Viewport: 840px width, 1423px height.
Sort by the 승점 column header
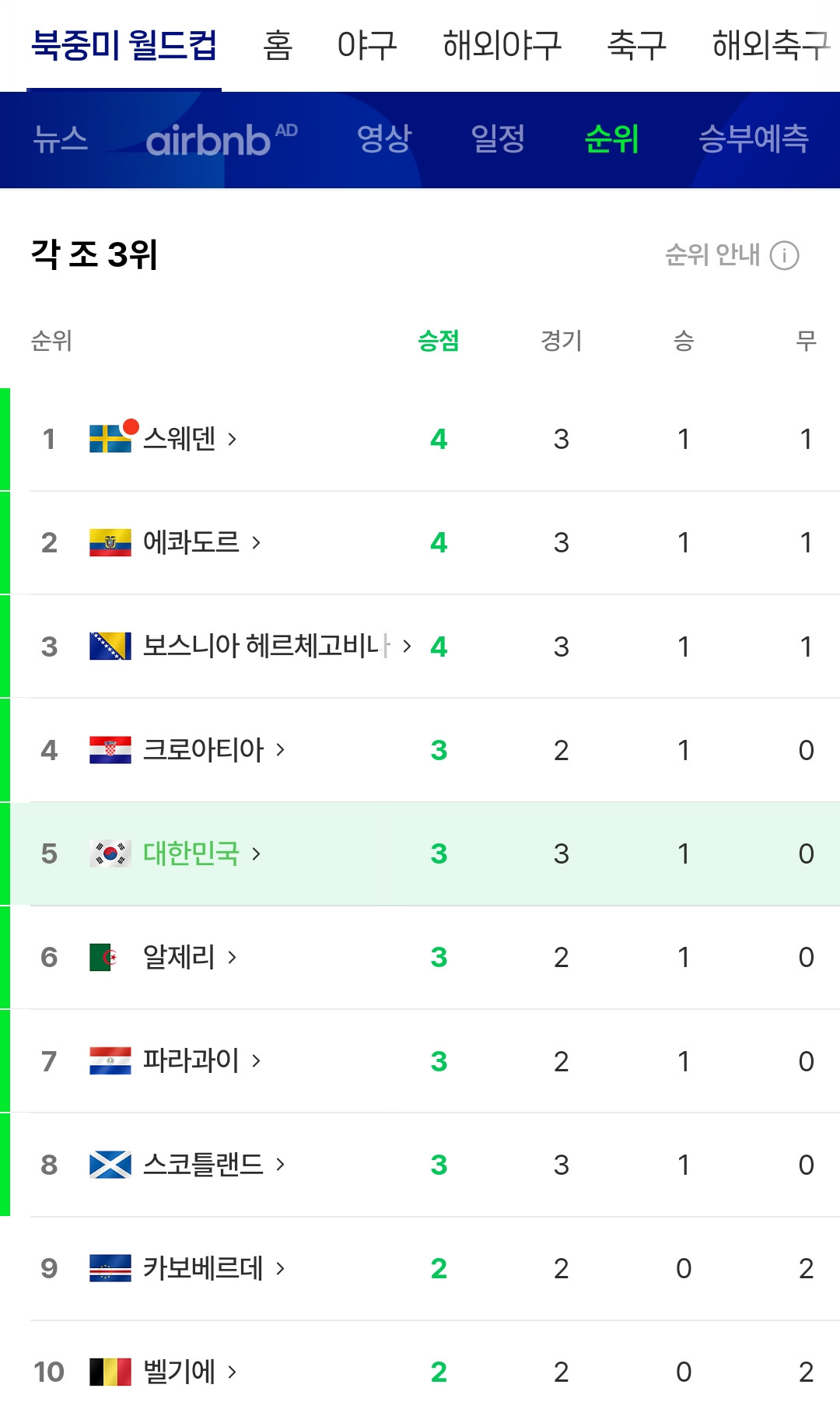point(439,341)
